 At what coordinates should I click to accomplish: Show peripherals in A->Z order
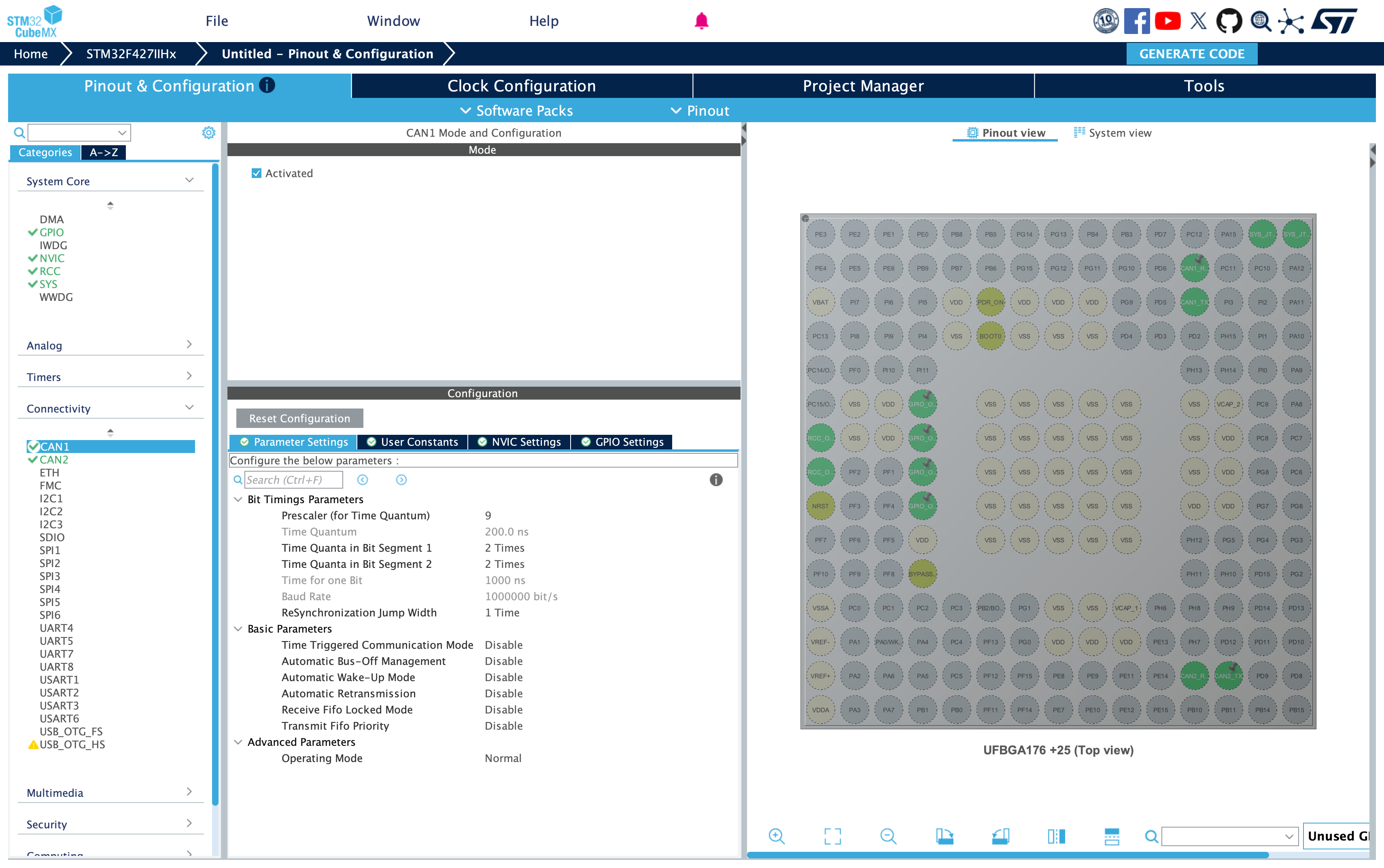(x=103, y=152)
